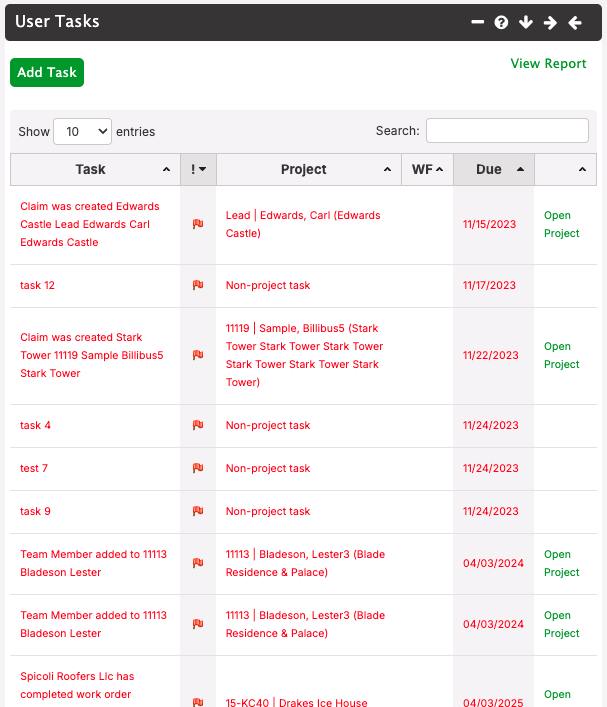Open '15-KC40 | Drakes Ice House' project link

coord(296,702)
